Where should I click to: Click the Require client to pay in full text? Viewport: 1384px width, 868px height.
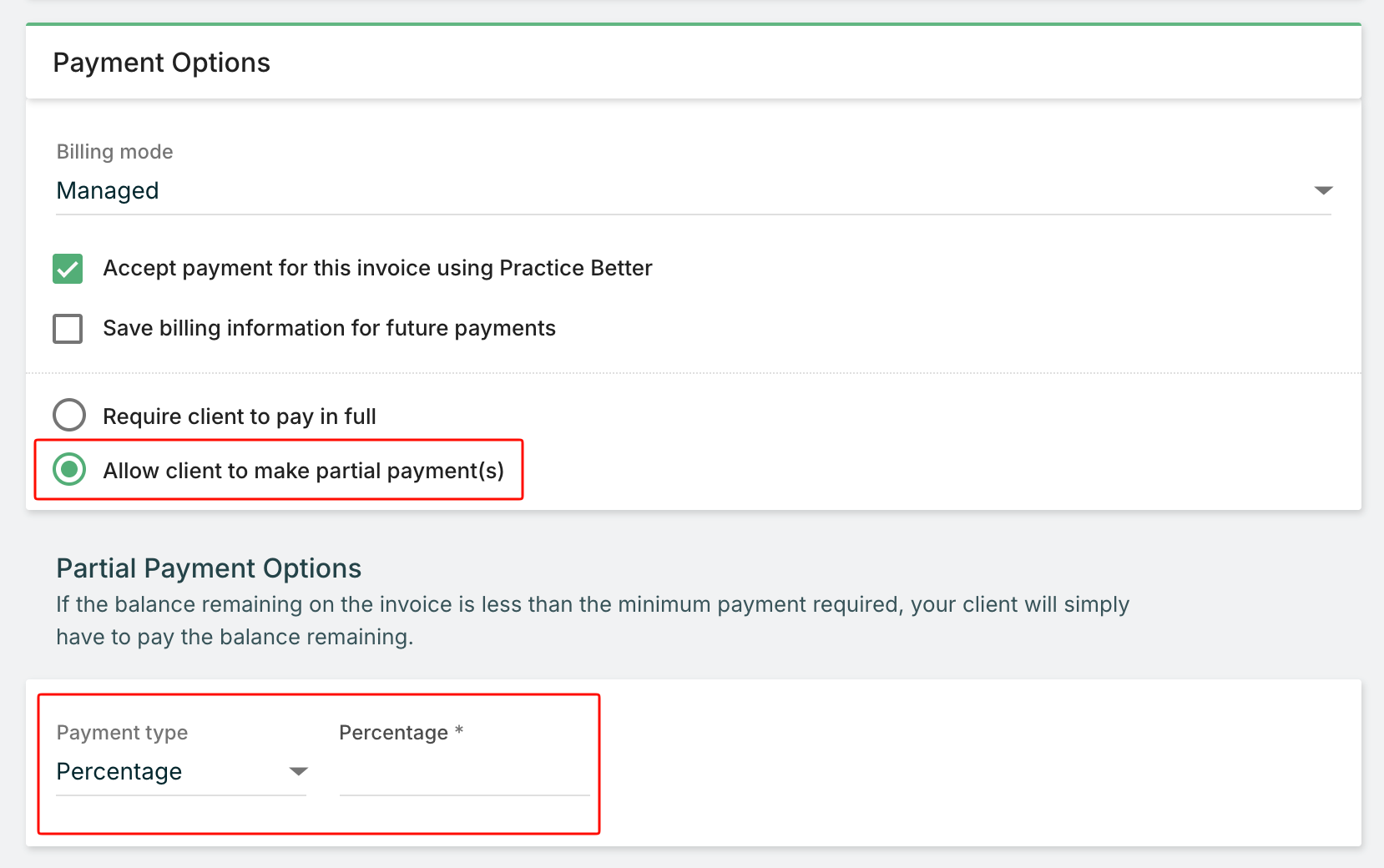click(x=240, y=416)
